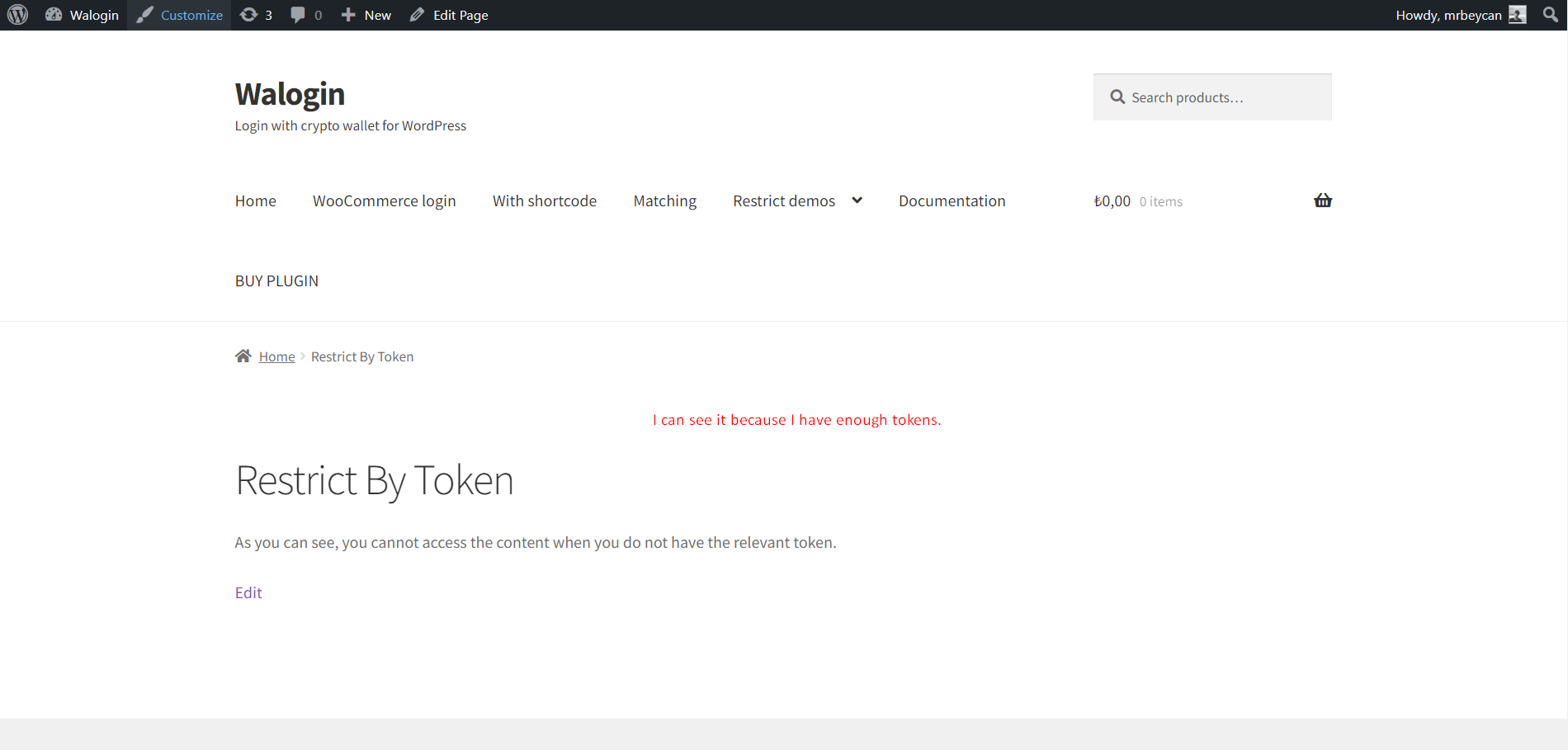The image size is (1568, 750).
Task: Open the admin bar search icon
Action: (x=1550, y=15)
